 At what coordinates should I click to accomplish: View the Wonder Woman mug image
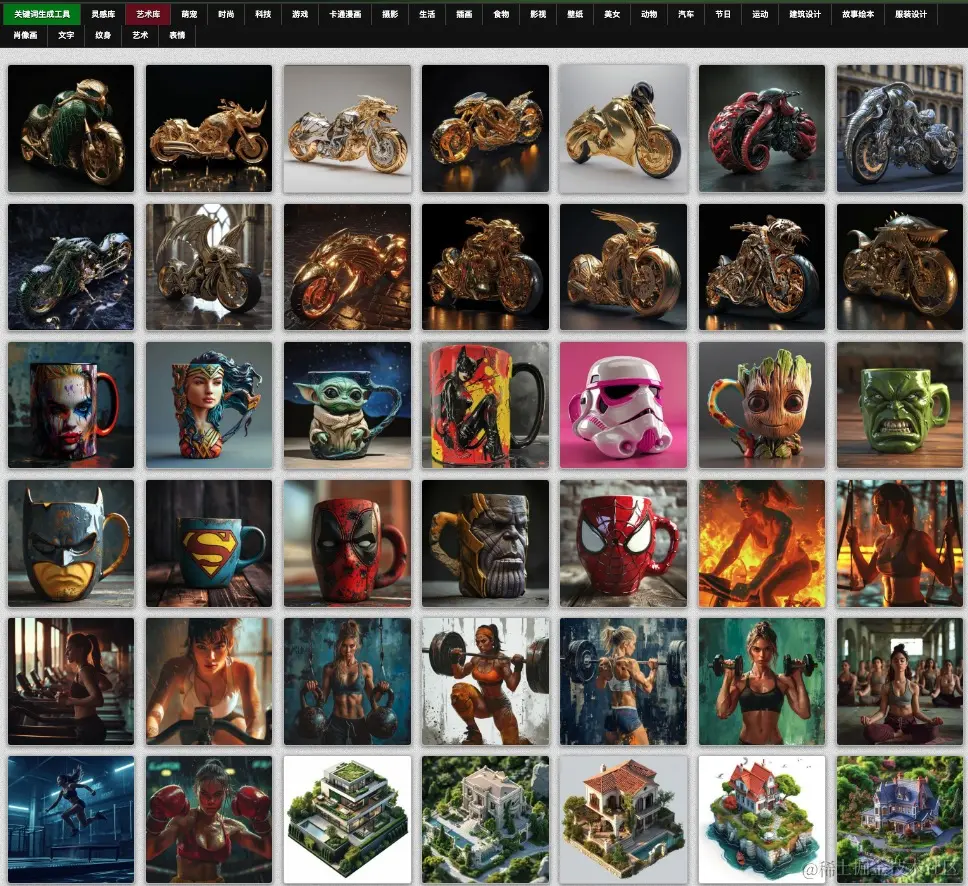tap(209, 405)
